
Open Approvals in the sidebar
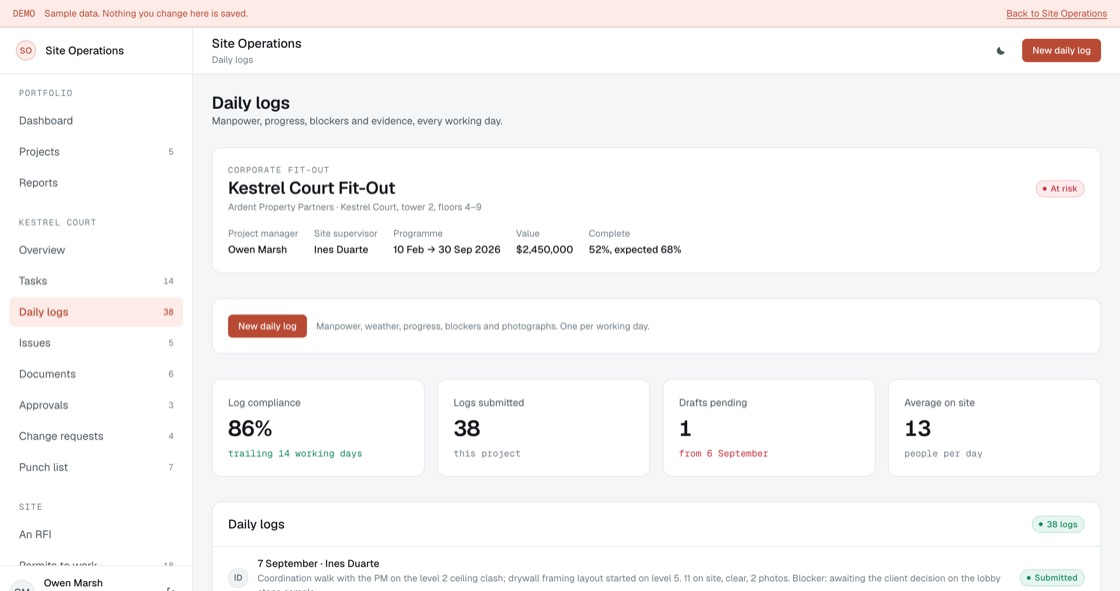click(x=96, y=405)
